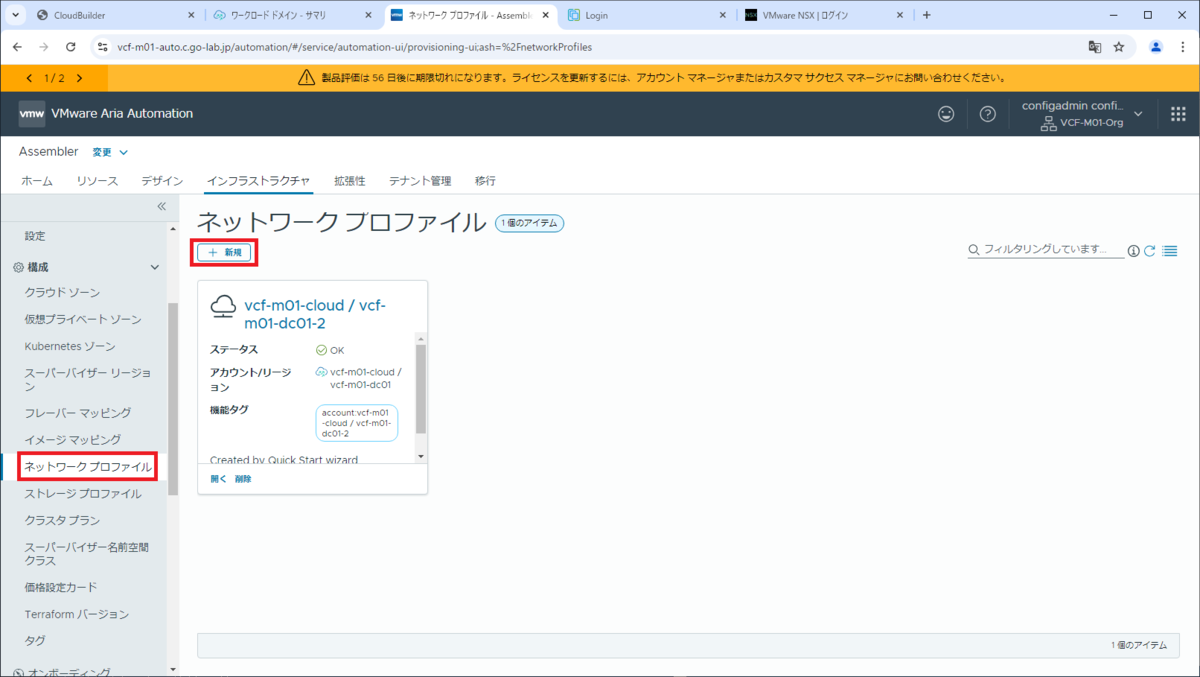Click the license warning triangle icon
This screenshot has width=1200, height=677.
[307, 77]
